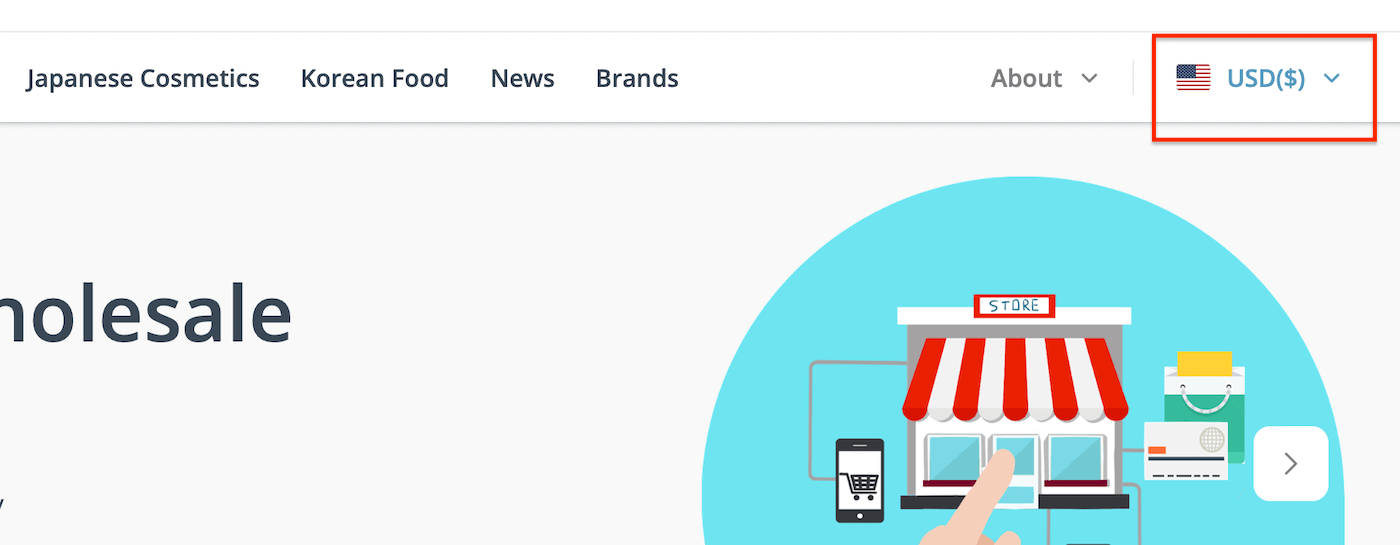Open the News page

coord(522,78)
